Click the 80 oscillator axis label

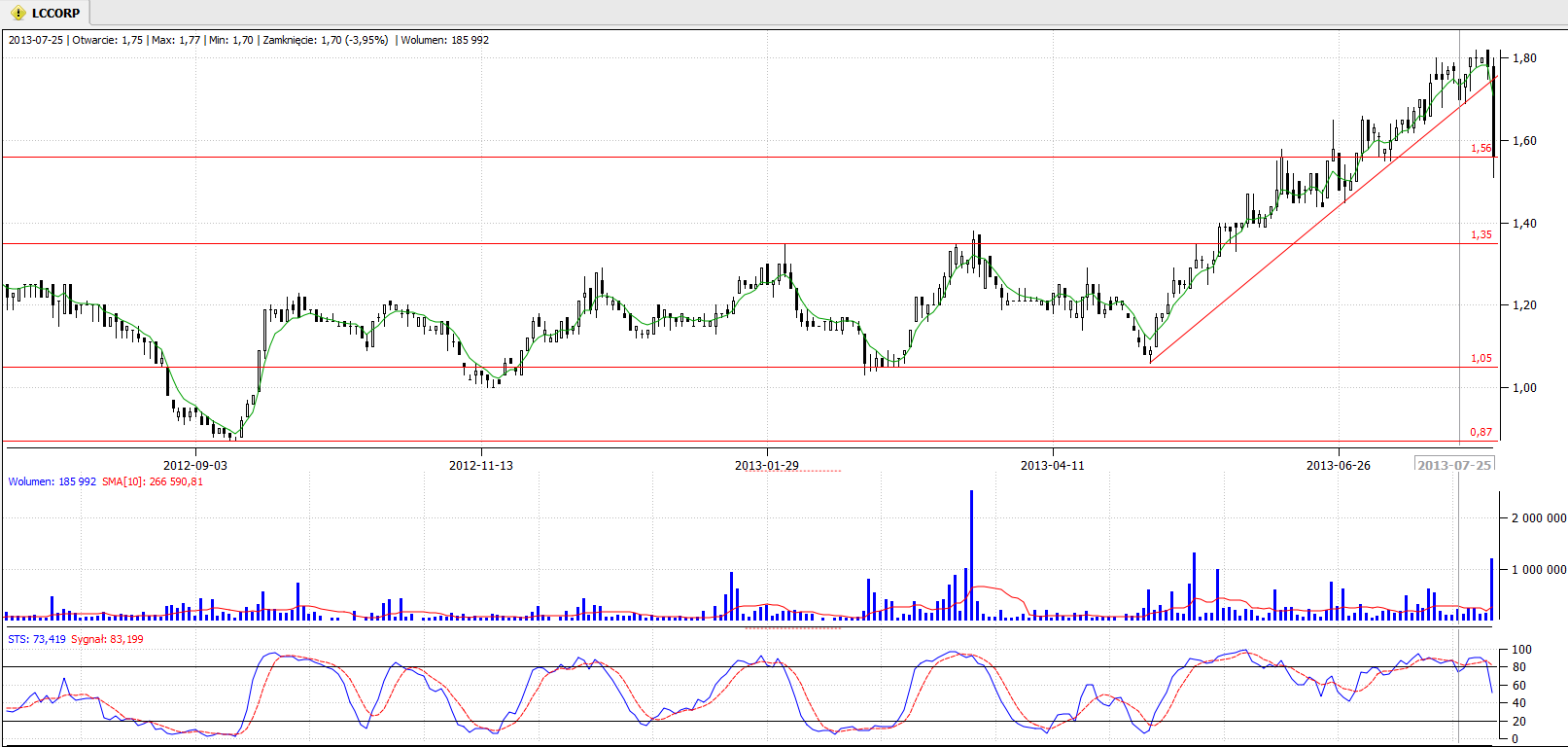[x=1518, y=667]
